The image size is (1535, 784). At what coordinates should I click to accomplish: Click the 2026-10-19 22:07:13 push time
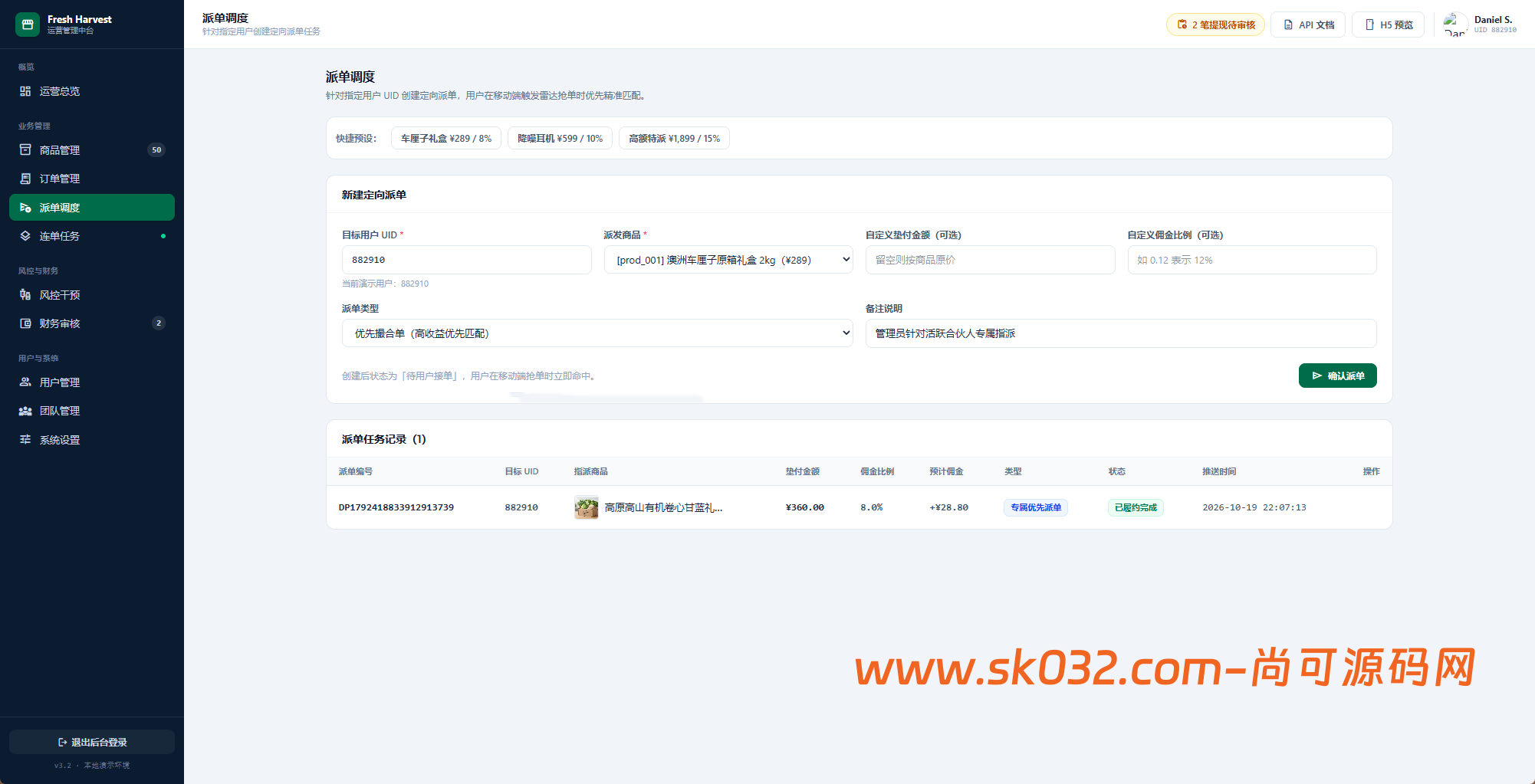point(1254,507)
